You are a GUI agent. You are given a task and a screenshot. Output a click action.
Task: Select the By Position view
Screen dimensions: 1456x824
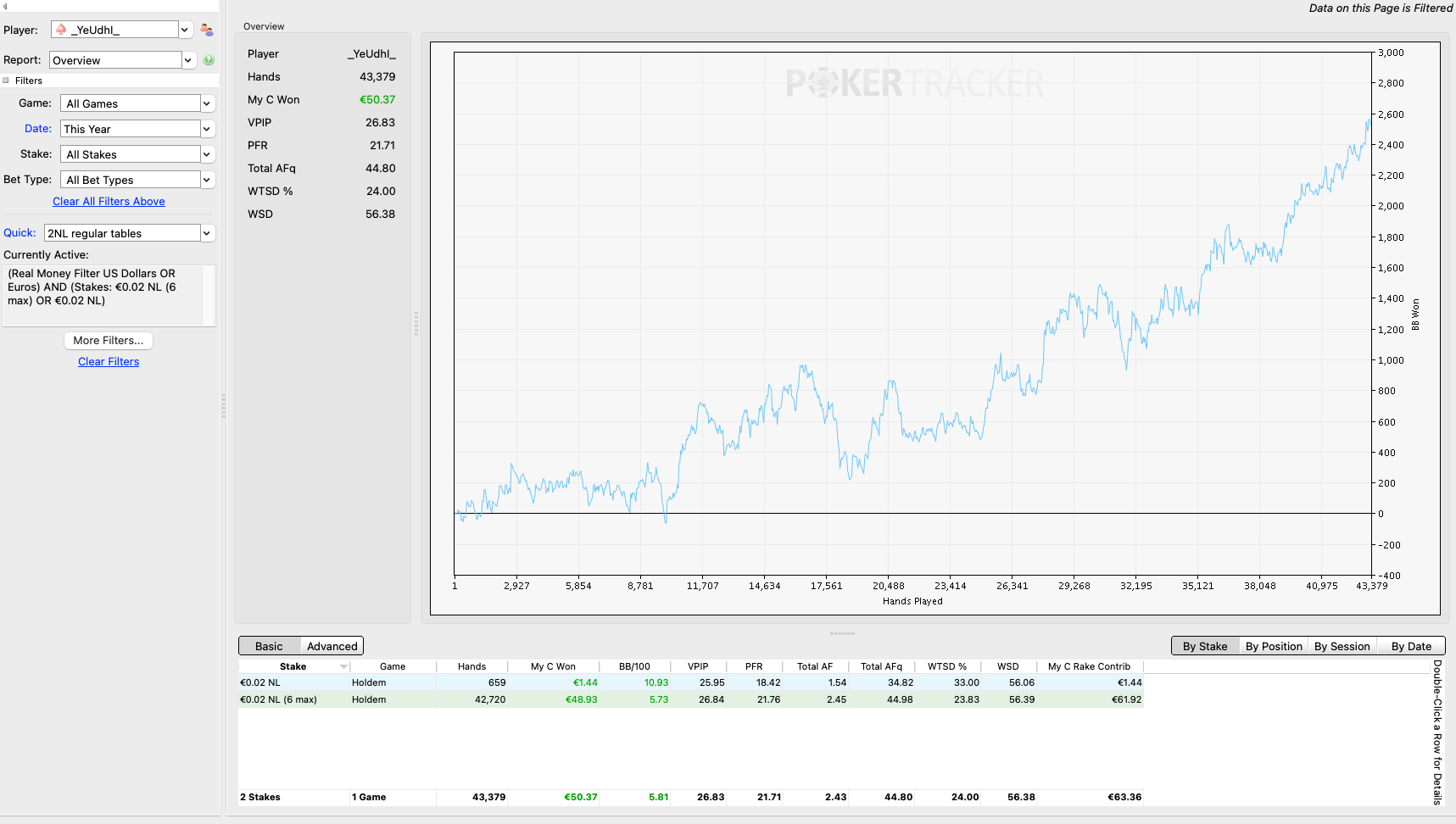click(1274, 646)
